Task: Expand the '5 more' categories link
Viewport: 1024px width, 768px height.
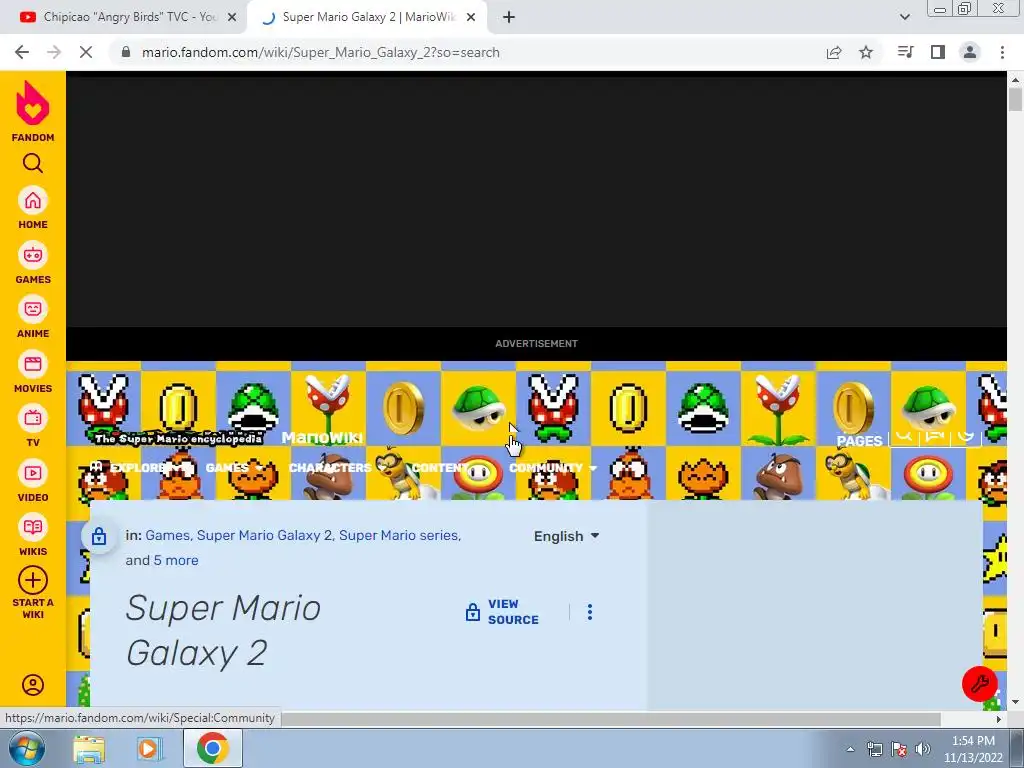Action: (176, 560)
